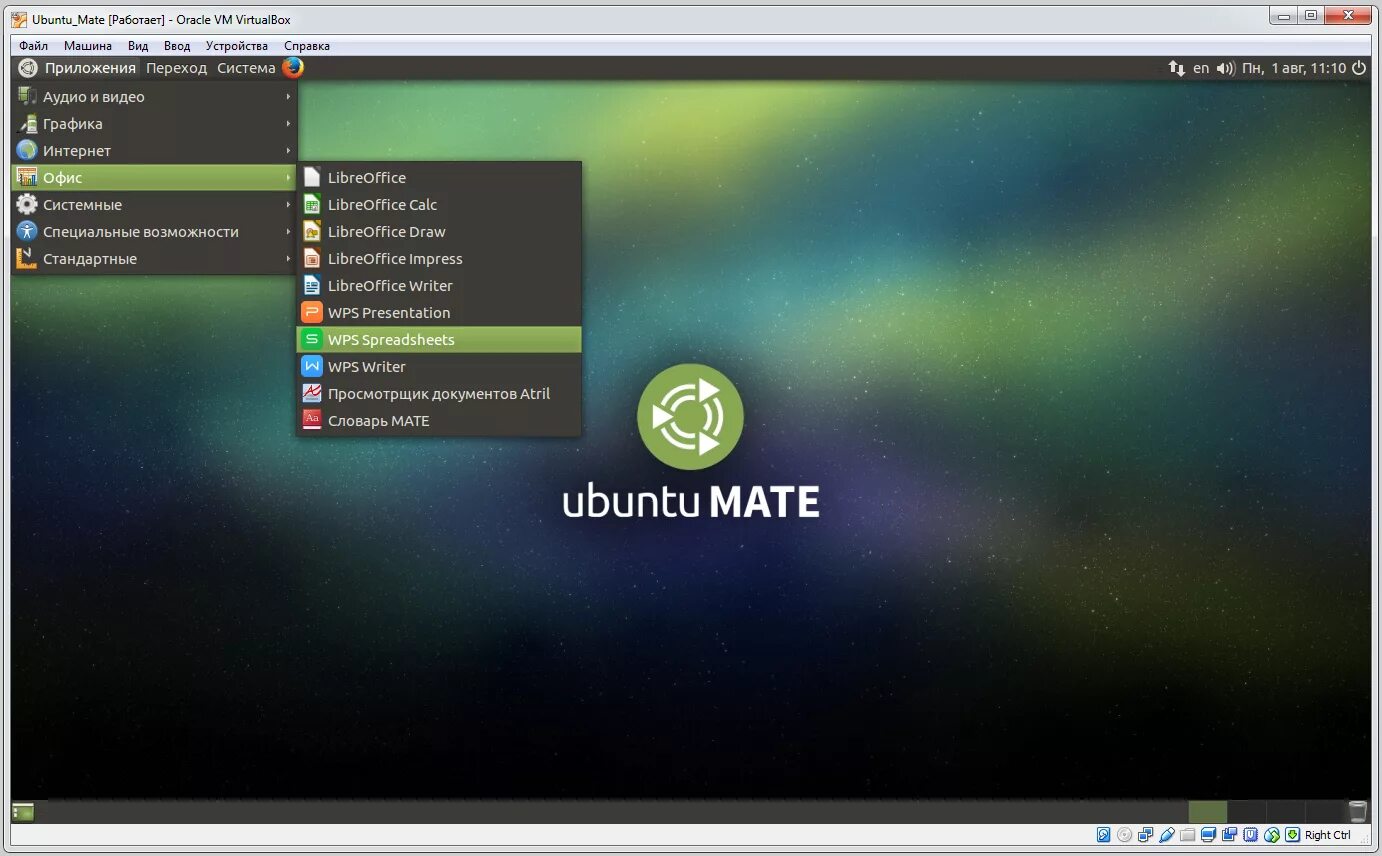Screen dimensions: 1382x856
Task: Open the VirtualBox Машина menu
Action: [x=88, y=46]
